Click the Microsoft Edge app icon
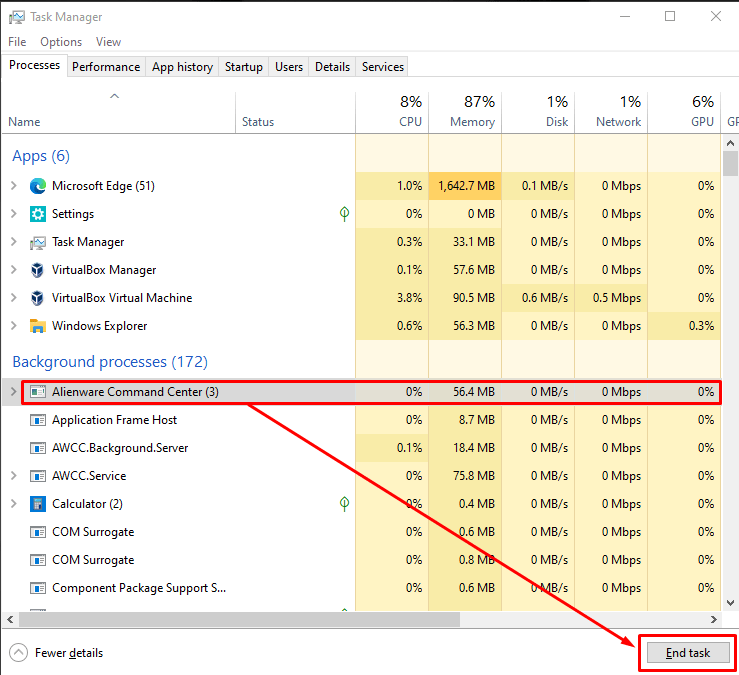The width and height of the screenshot is (739, 675). coord(38,186)
